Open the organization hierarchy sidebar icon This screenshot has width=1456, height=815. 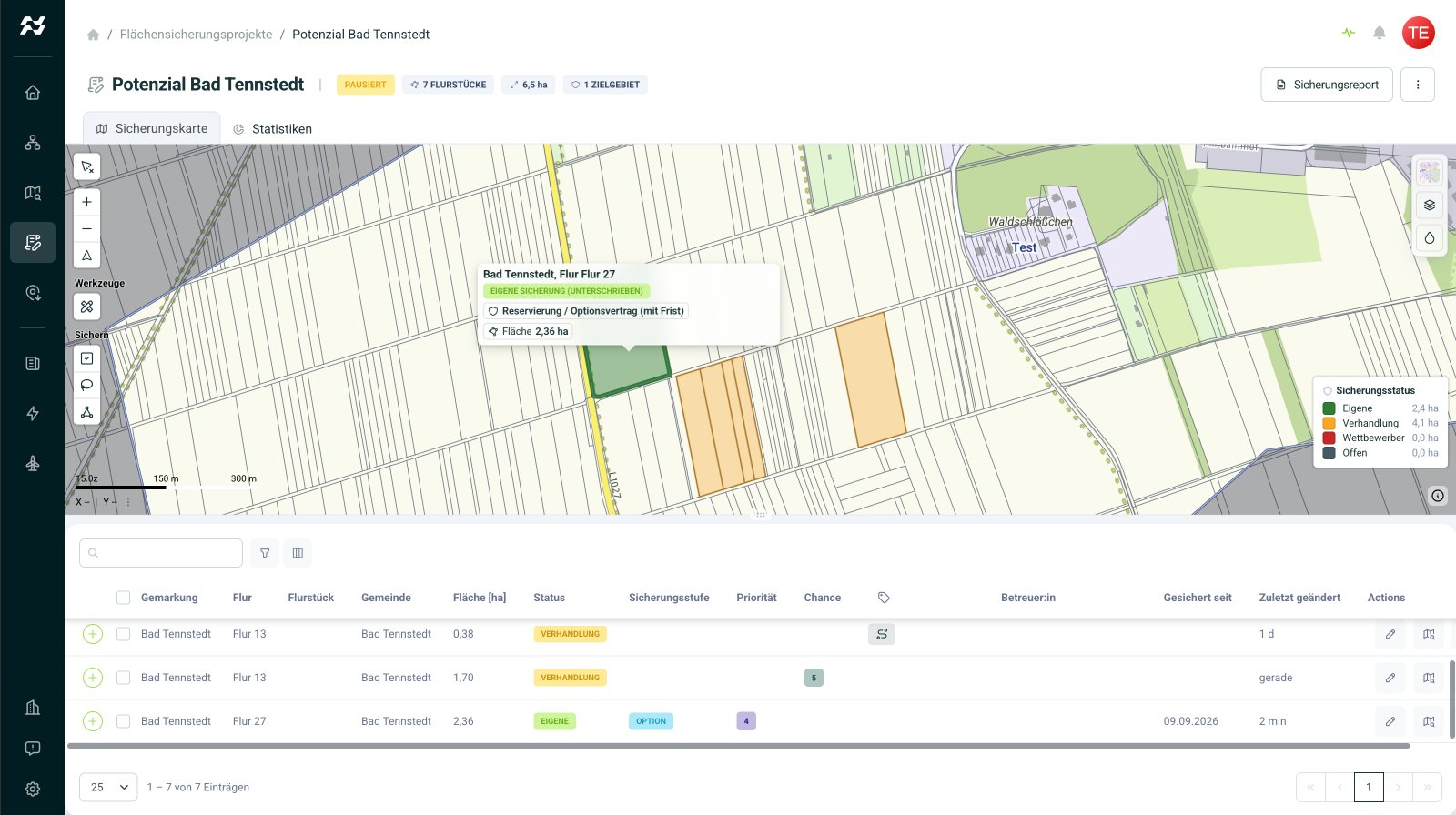tap(33, 143)
